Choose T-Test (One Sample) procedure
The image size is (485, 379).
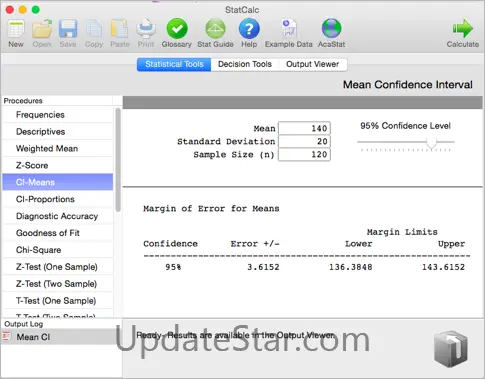click(x=58, y=301)
